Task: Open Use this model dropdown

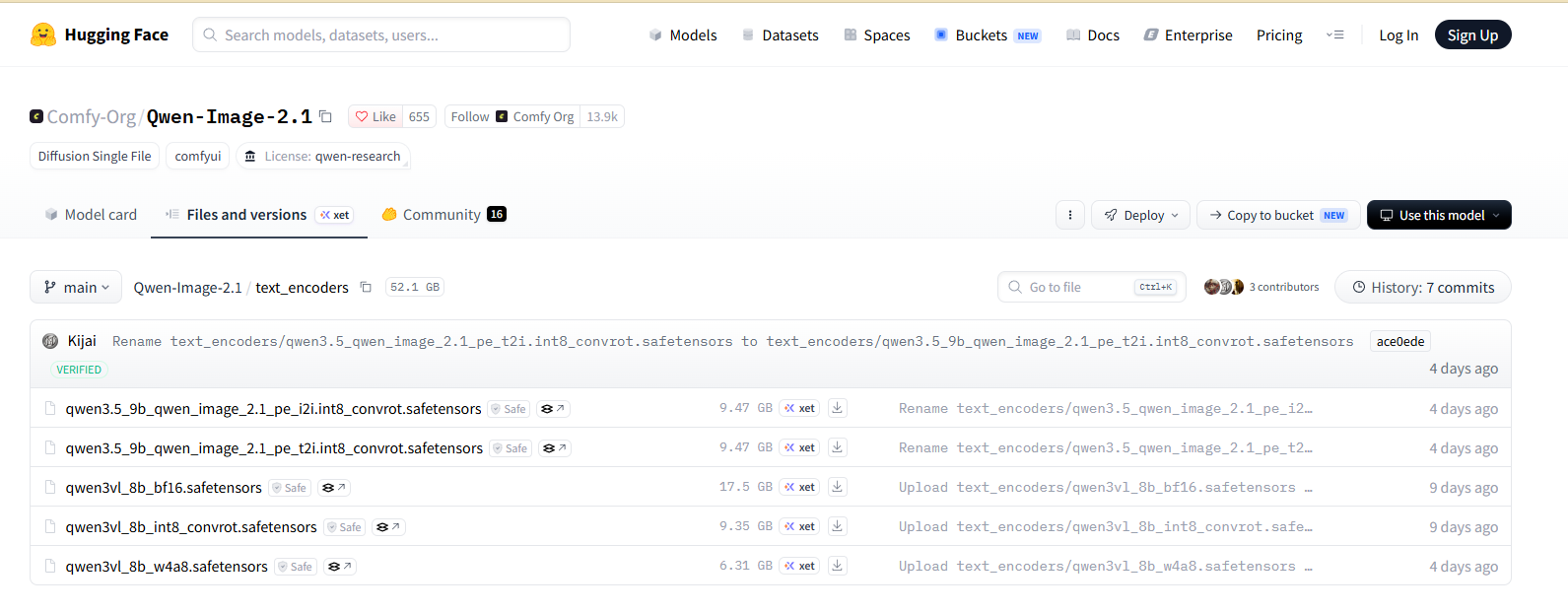Action: [1439, 215]
